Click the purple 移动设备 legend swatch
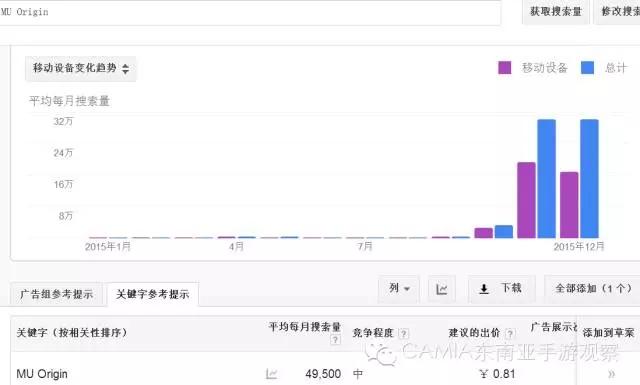The width and height of the screenshot is (640, 385). [x=504, y=68]
